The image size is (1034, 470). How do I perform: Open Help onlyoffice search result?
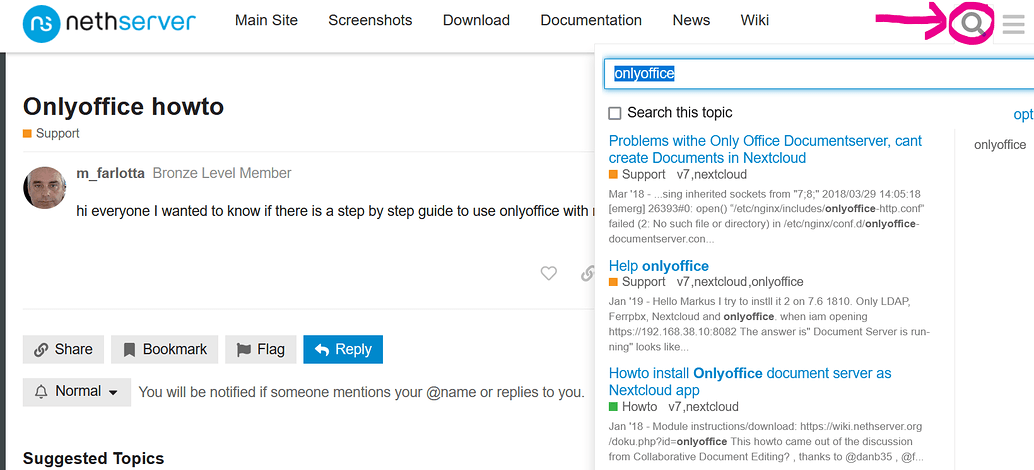(x=658, y=266)
